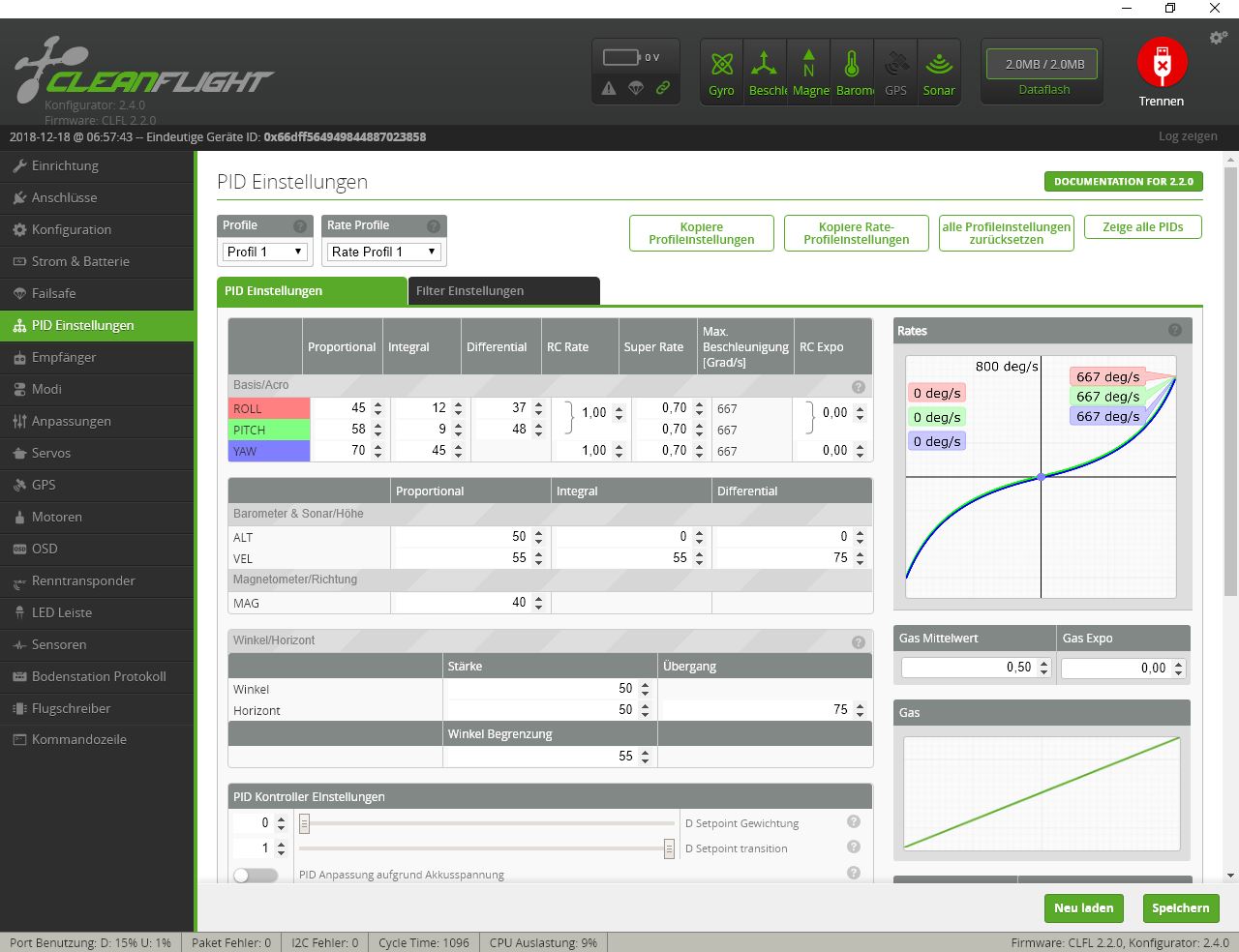This screenshot has height=952, width=1239.
Task: Click help icon in Rates panel
Action: 1174,330
